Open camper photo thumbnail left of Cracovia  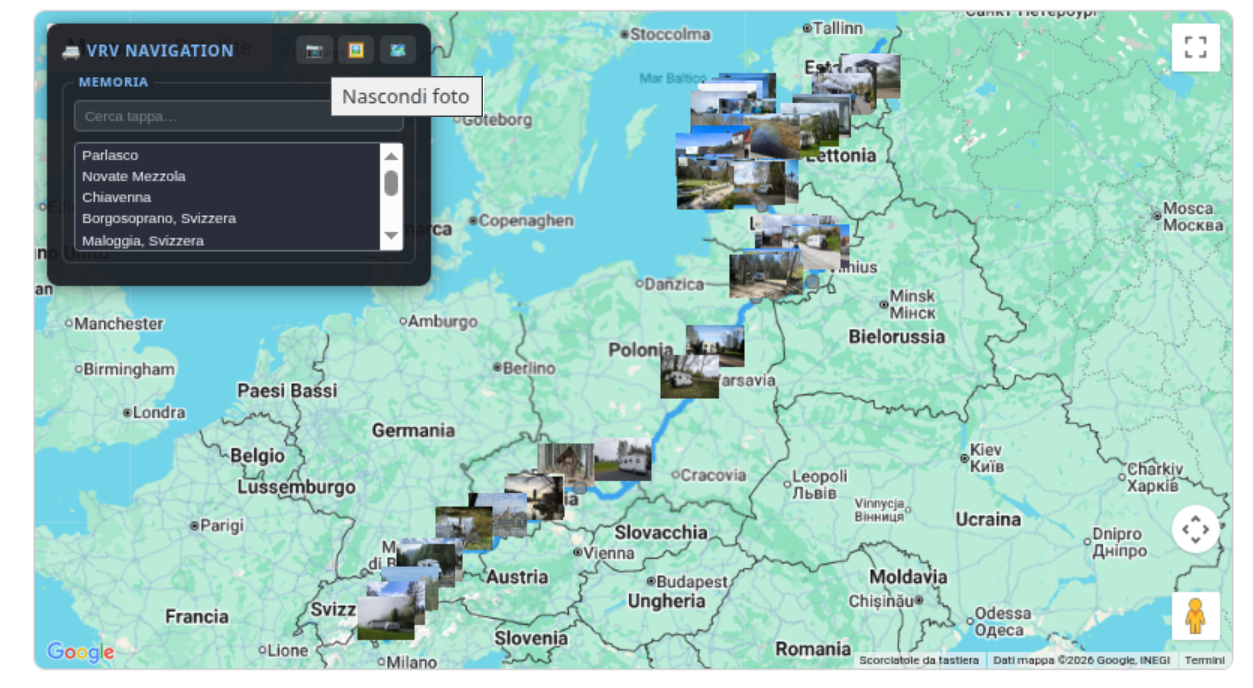pos(623,459)
